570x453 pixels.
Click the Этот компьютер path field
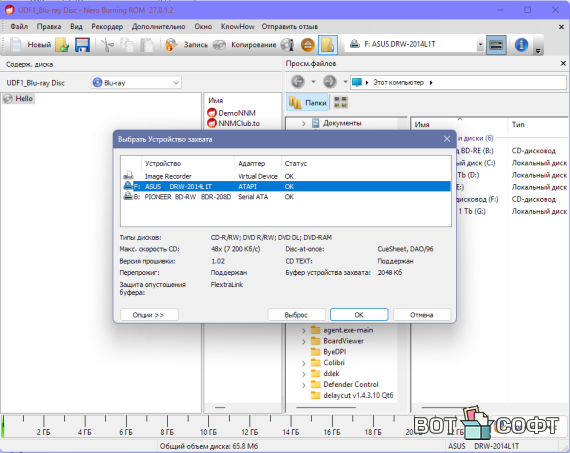(458, 83)
